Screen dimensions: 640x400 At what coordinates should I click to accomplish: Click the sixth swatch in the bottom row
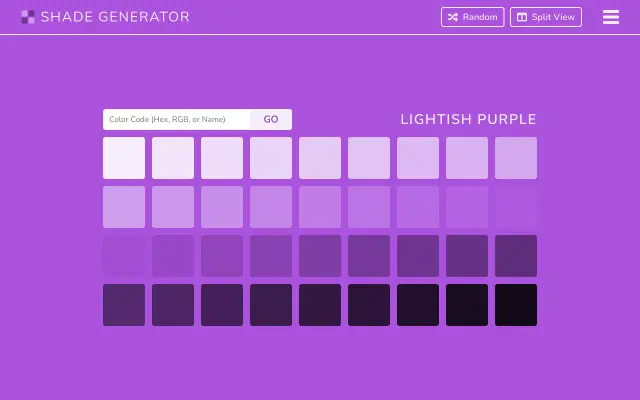(x=369, y=305)
